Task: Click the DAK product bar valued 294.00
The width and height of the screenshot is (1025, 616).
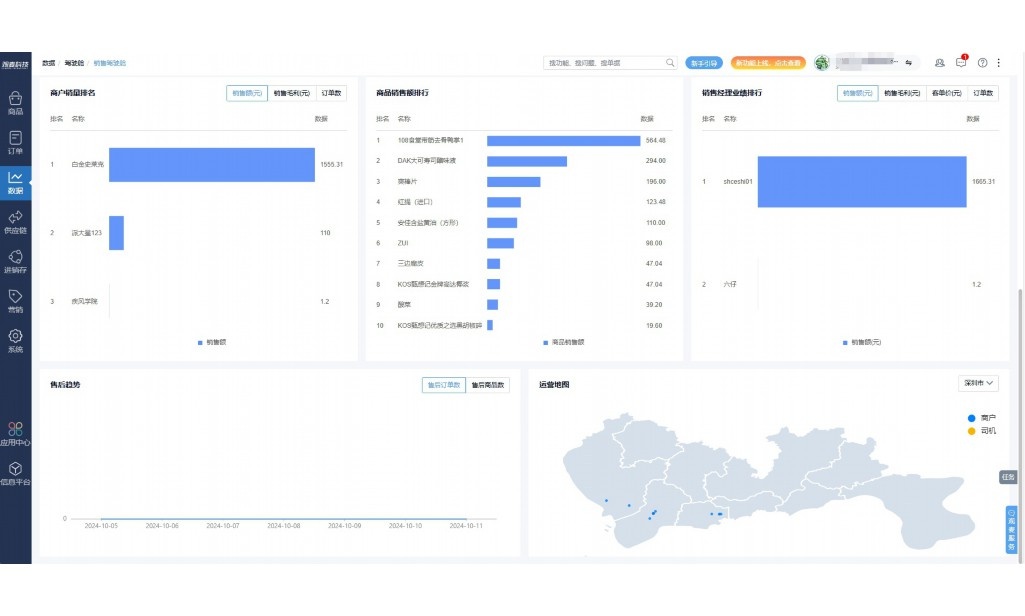Action: 527,161
